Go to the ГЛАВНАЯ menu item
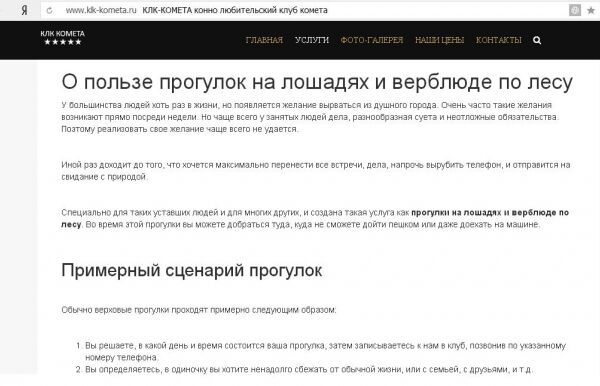This screenshot has width=600, height=386. point(264,40)
